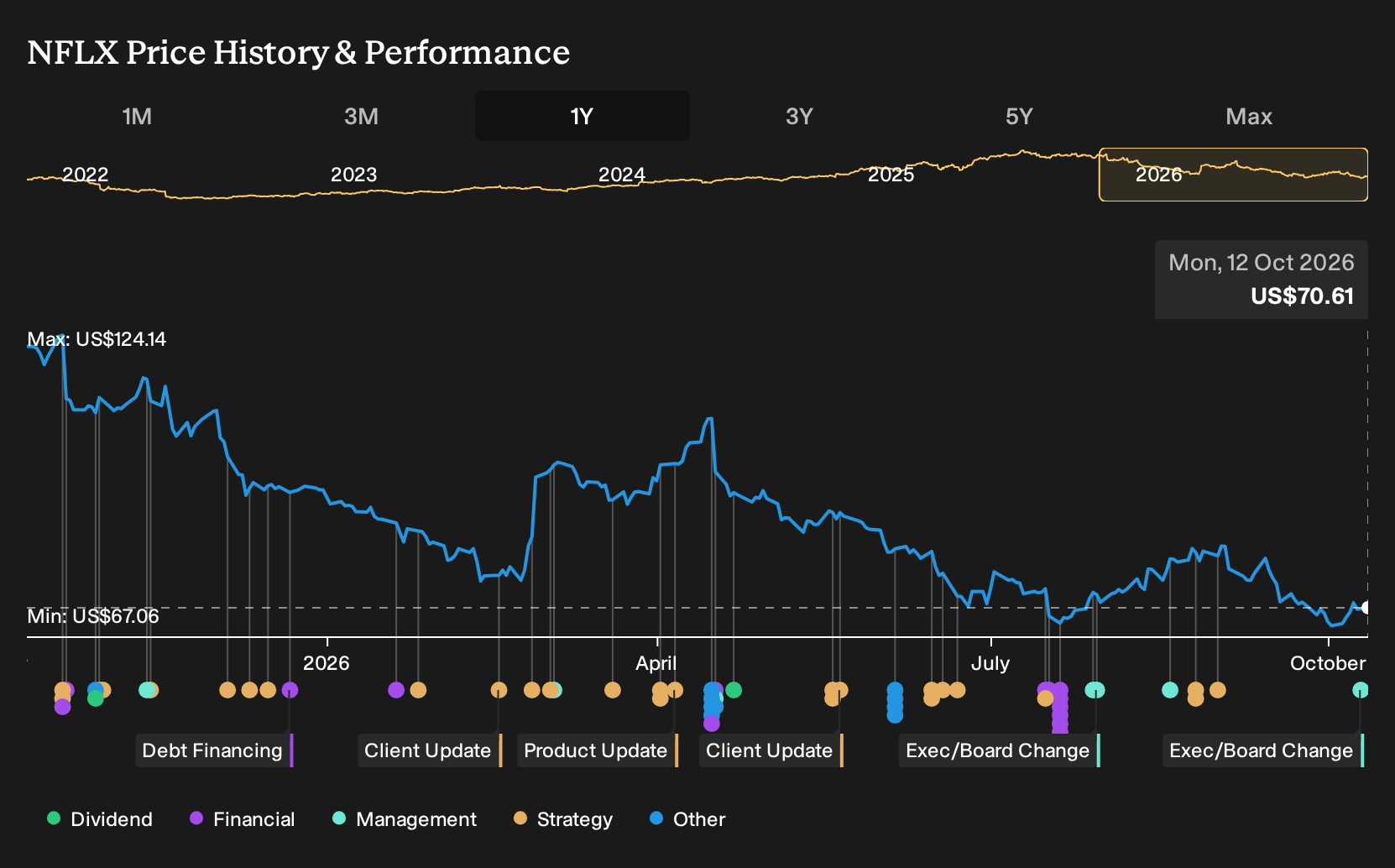This screenshot has height=868, width=1395.
Task: Click the white current-price point on the chart
Action: [x=1366, y=608]
